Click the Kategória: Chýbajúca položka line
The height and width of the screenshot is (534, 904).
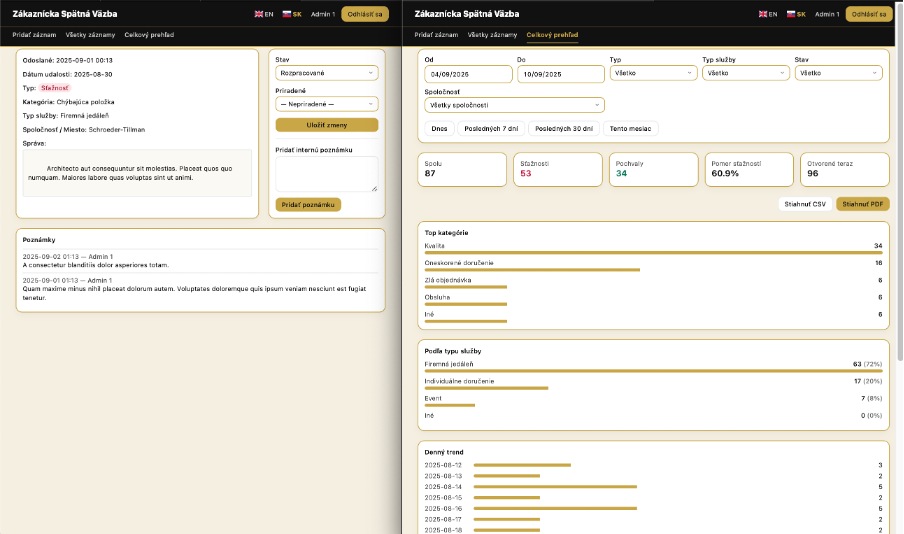(68, 102)
